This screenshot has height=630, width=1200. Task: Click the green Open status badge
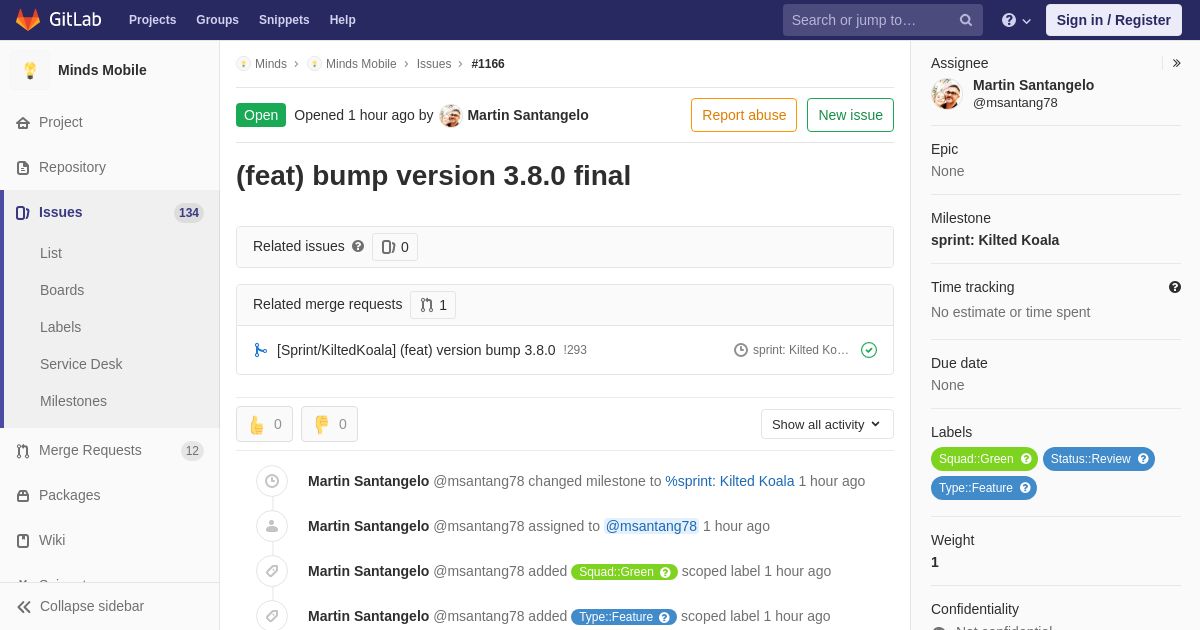[261, 115]
